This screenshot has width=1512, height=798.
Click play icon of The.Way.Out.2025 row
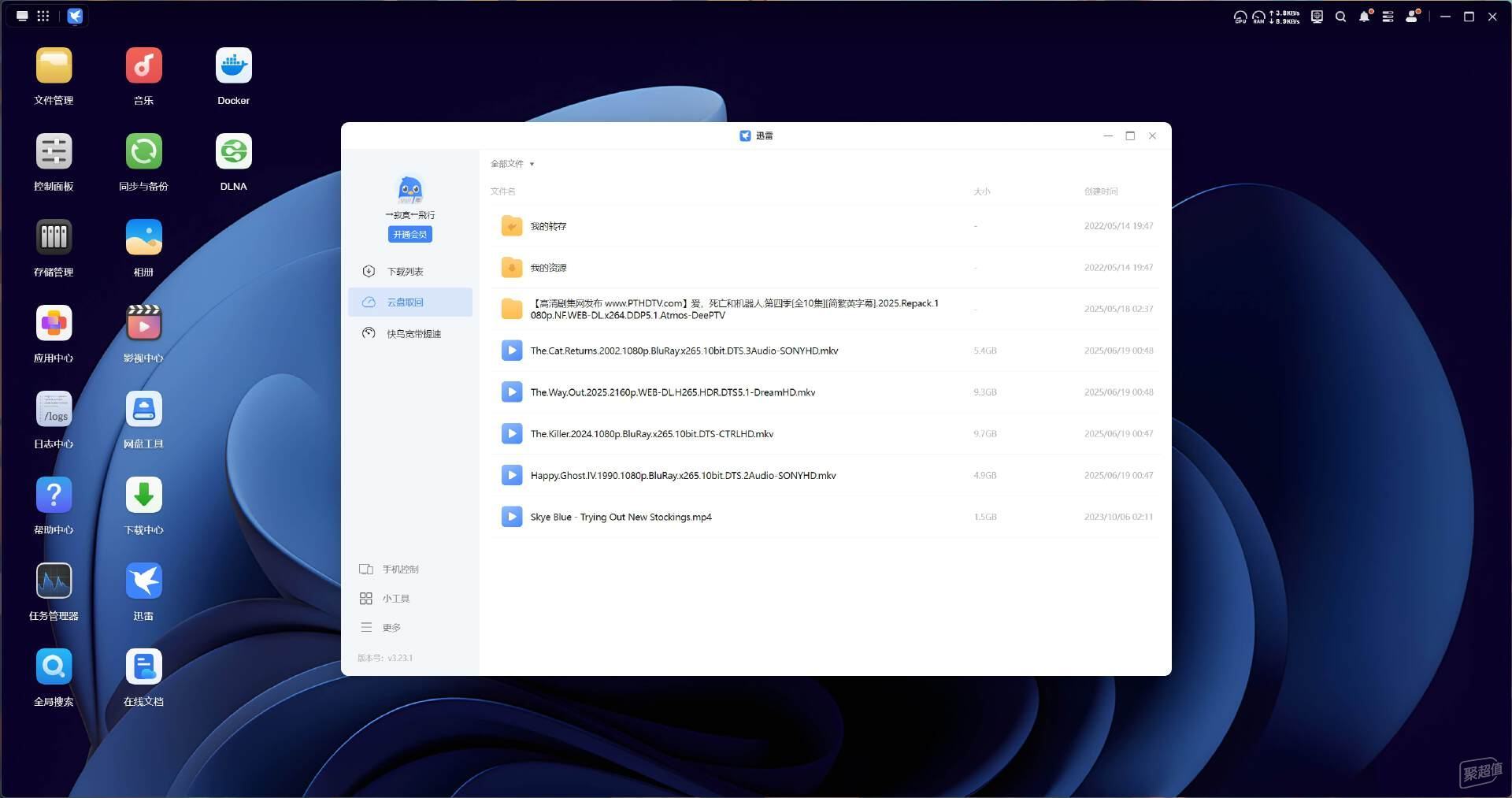click(x=512, y=392)
